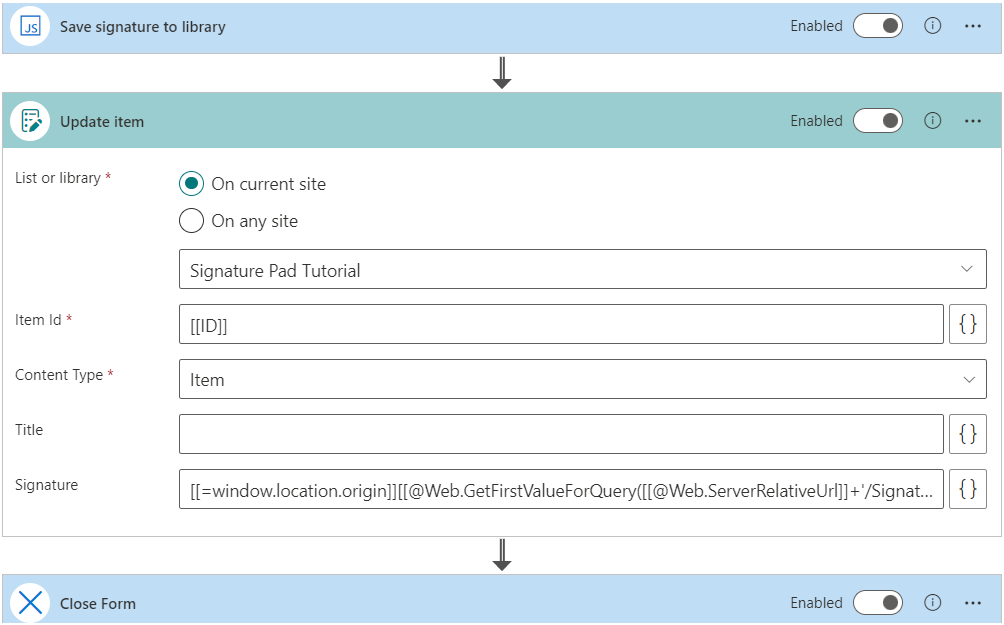Open expression editor for Title field

(967, 434)
